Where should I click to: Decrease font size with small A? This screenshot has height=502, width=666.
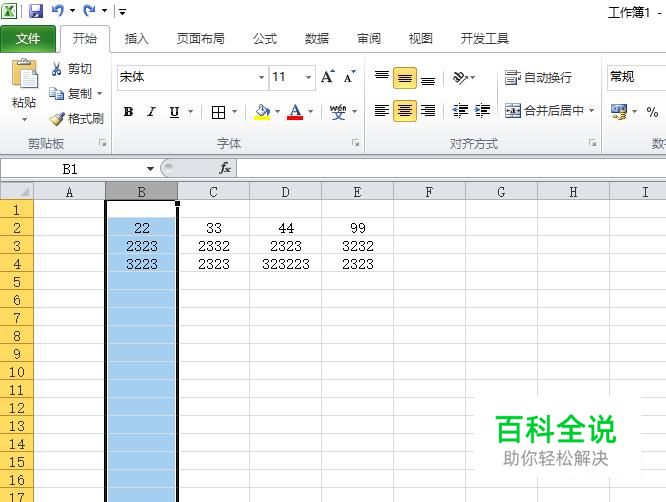click(350, 77)
